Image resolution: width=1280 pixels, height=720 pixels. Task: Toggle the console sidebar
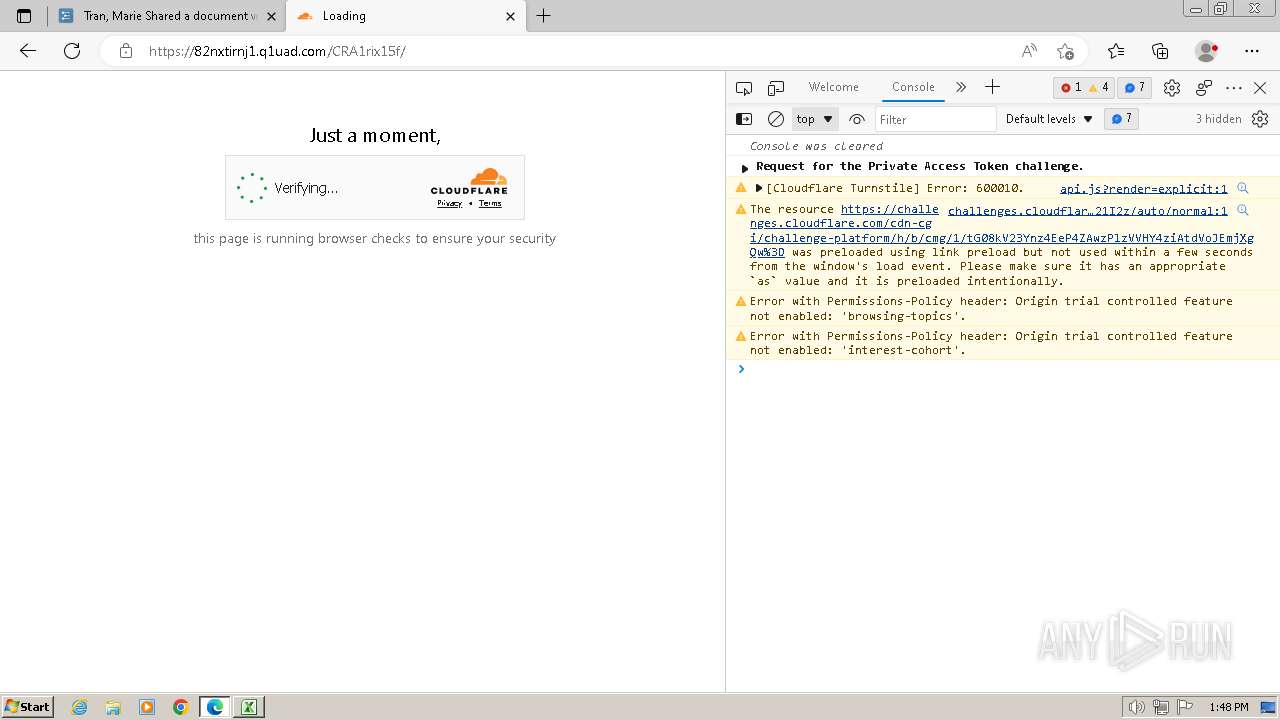click(744, 119)
